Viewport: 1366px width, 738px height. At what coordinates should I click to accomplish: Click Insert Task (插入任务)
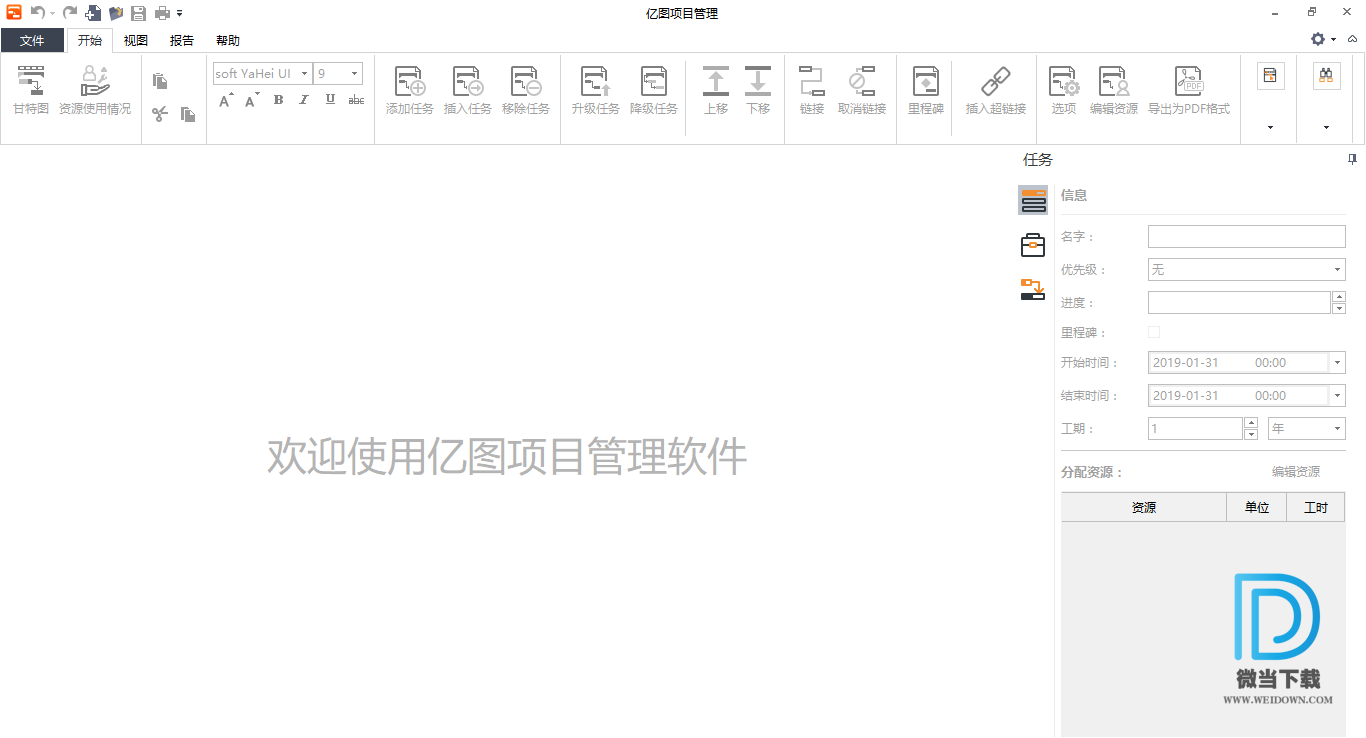(468, 90)
